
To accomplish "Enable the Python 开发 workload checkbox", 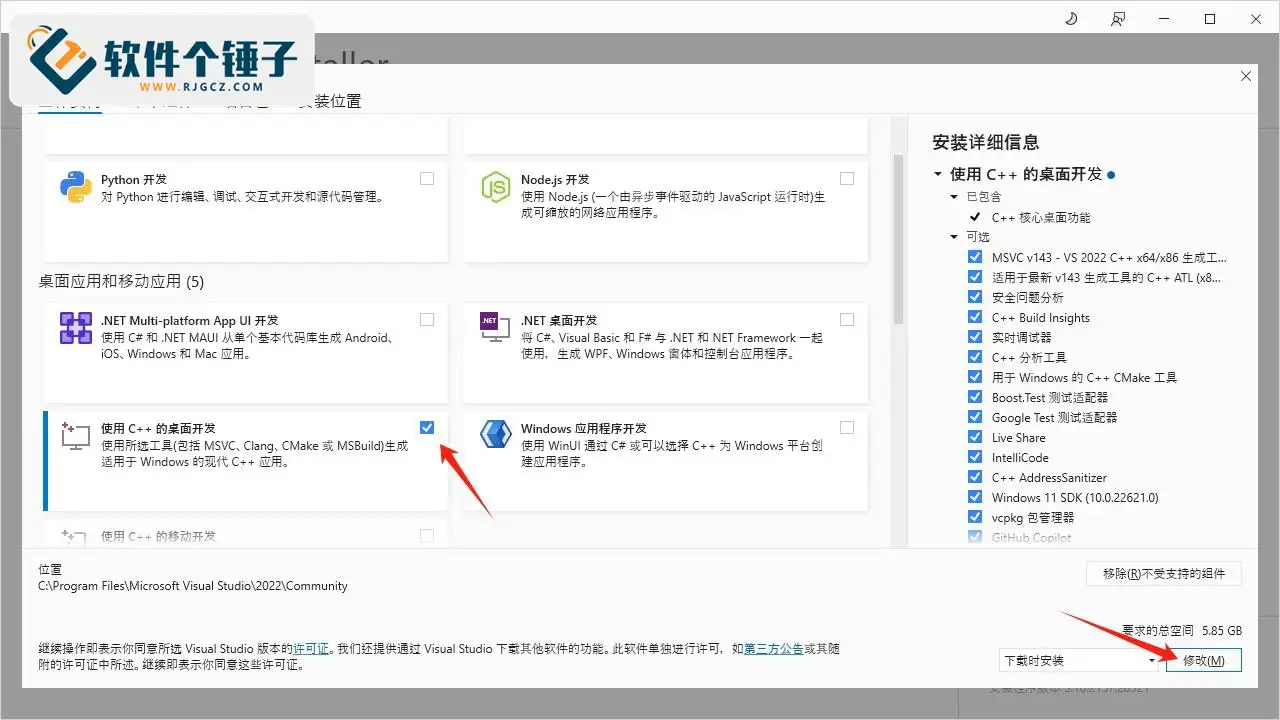I will point(427,179).
